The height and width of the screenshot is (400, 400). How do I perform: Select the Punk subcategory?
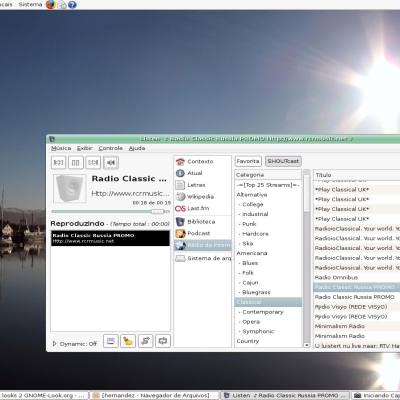(x=268, y=224)
